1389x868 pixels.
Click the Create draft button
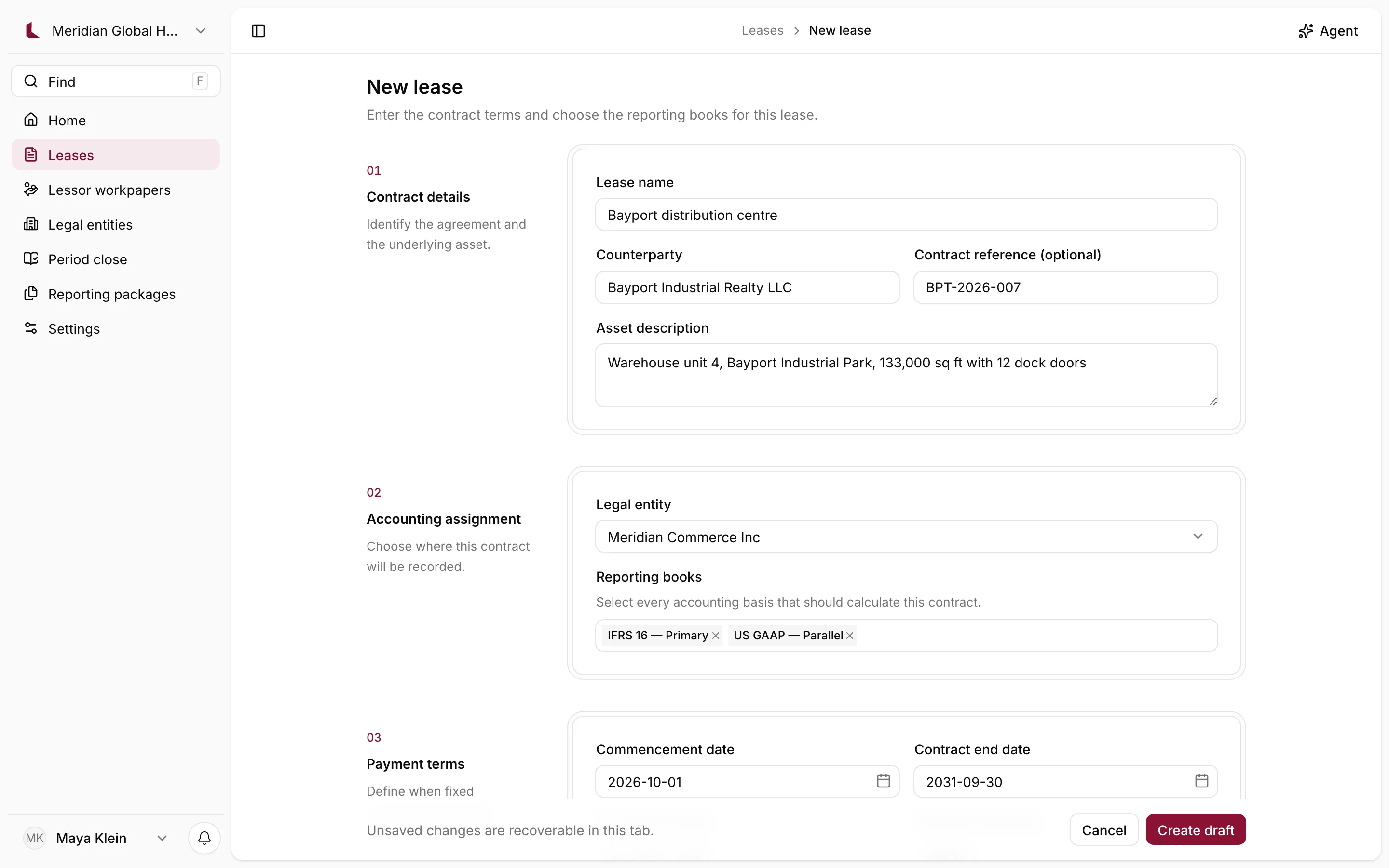point(1196,829)
